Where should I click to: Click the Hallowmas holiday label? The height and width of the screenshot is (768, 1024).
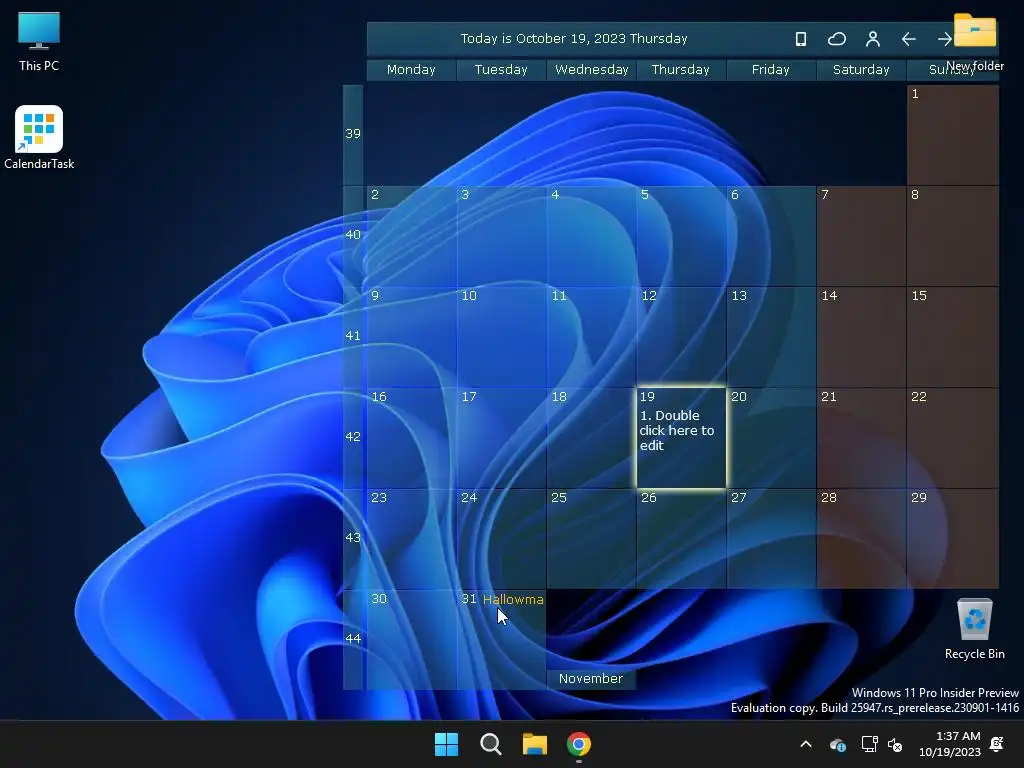pyautogui.click(x=513, y=600)
